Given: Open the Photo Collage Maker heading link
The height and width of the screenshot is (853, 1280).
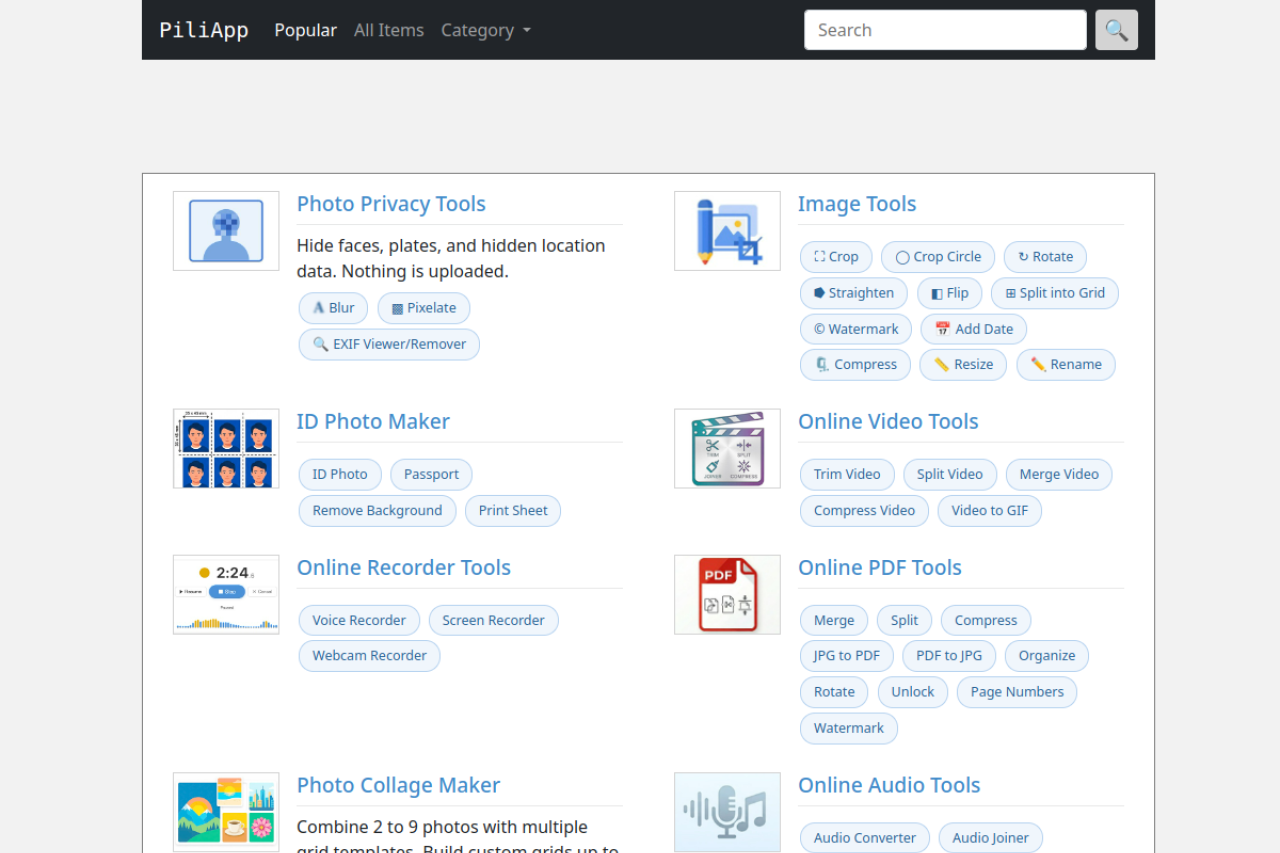Looking at the screenshot, I should click(398, 785).
